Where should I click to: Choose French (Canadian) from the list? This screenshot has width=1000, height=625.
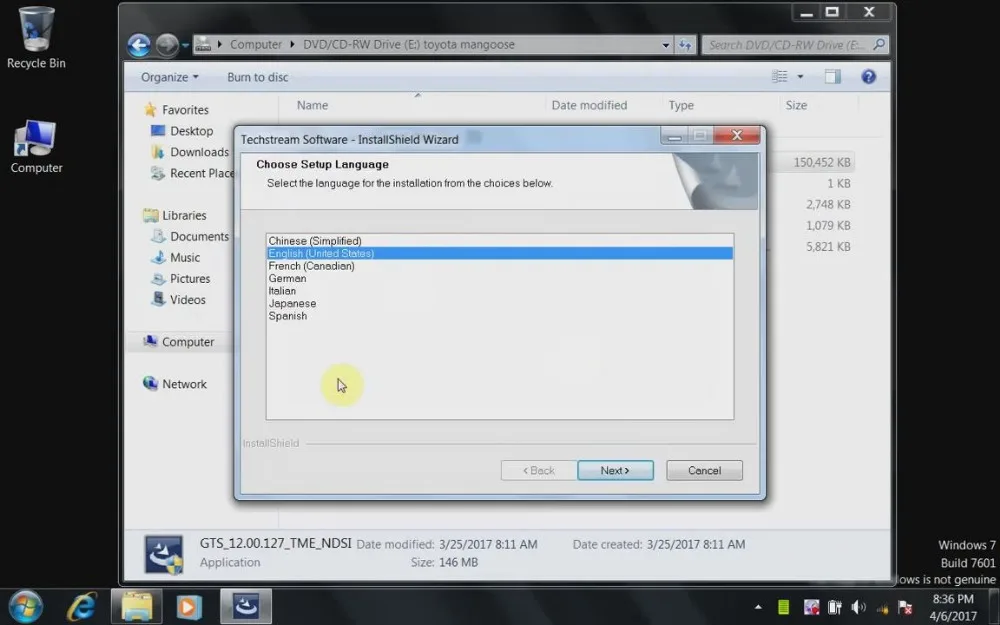pos(499,266)
